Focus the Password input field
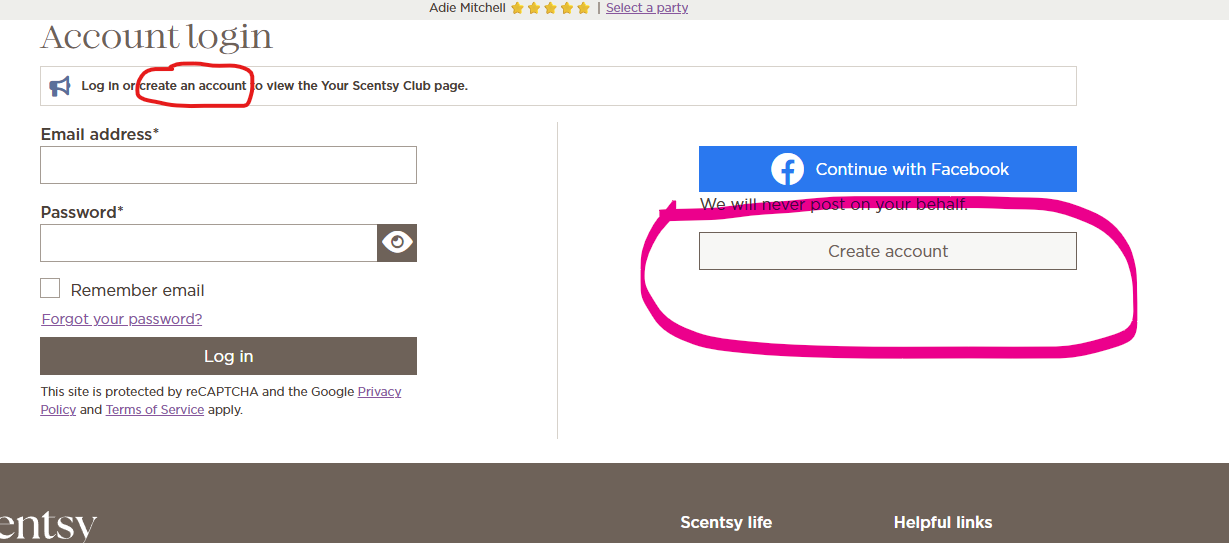The height and width of the screenshot is (543, 1229). [x=208, y=243]
